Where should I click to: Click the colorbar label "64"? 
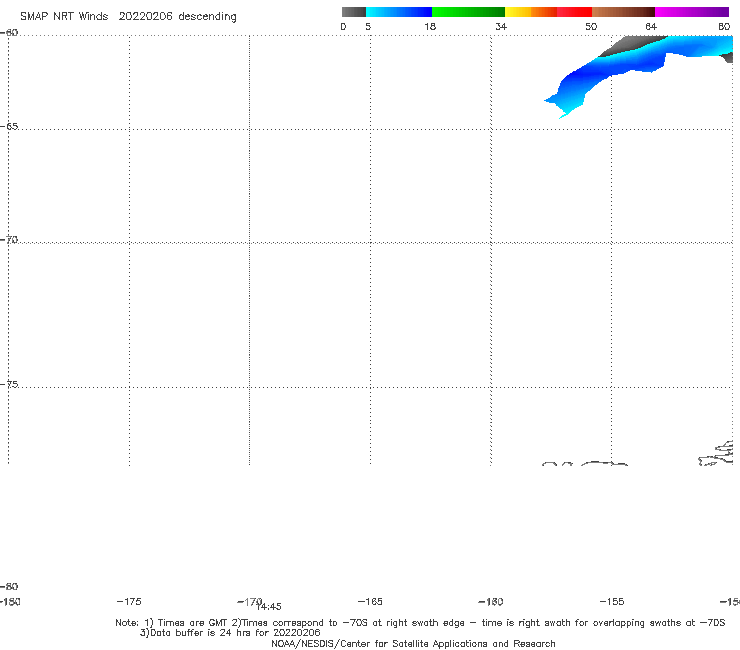651,27
